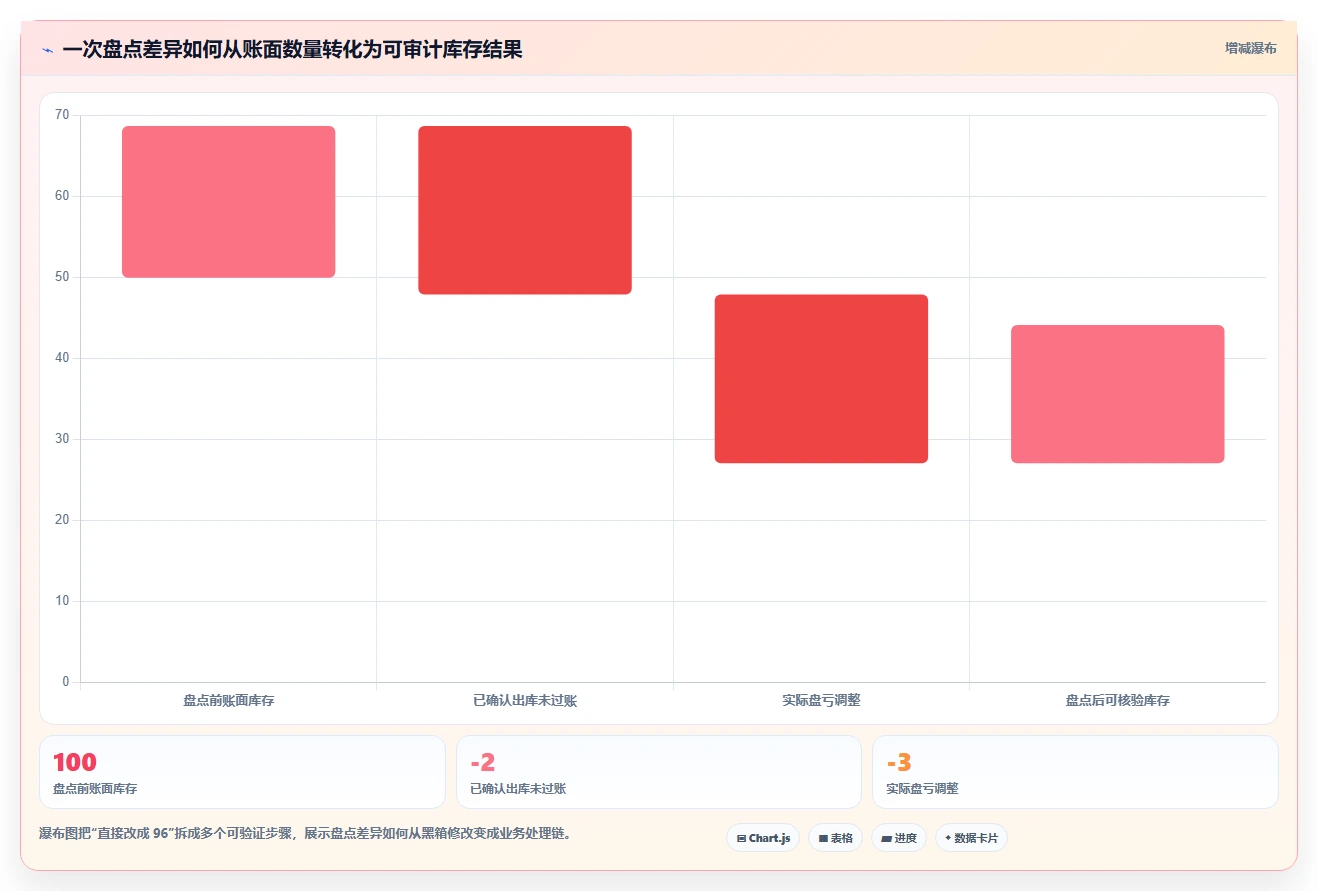
Task: Click the value 100 in first card
Action: pos(75,763)
